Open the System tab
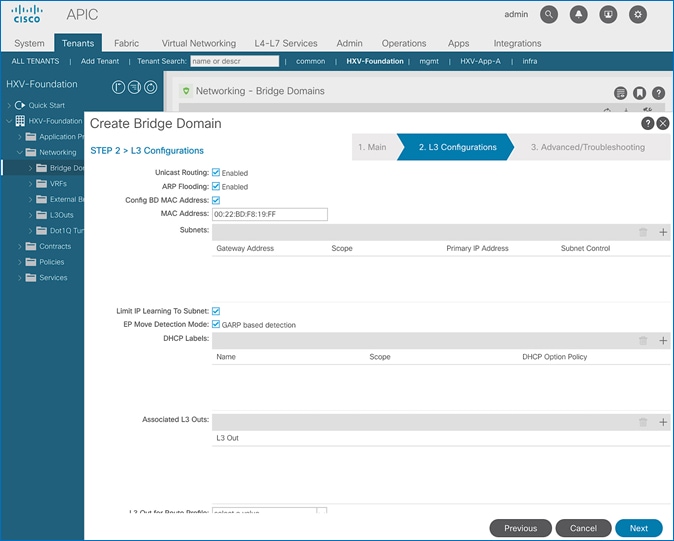Viewport: 674px width, 541px height. (x=29, y=43)
